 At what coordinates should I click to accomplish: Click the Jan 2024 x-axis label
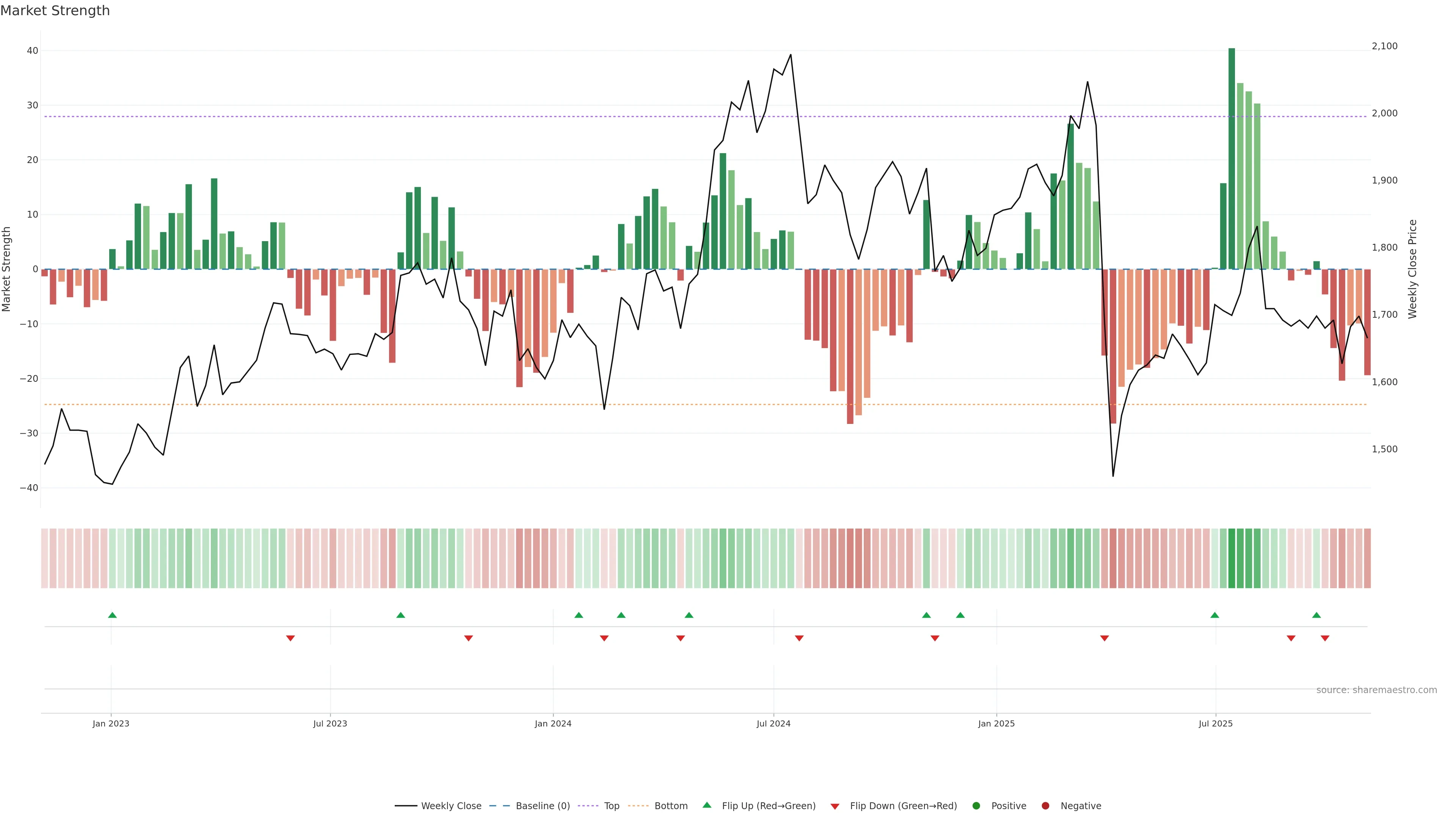(553, 723)
